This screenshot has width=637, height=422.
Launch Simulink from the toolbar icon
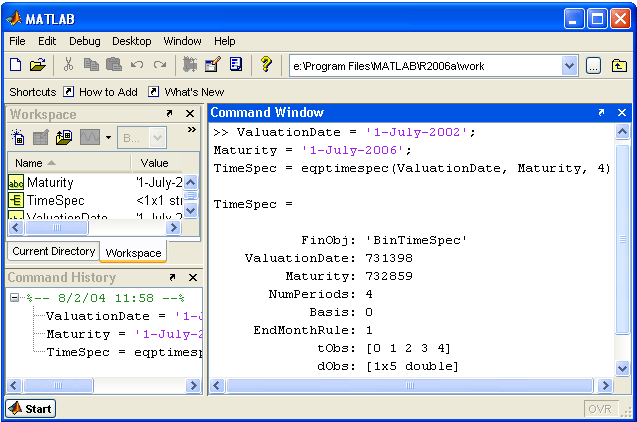point(190,65)
